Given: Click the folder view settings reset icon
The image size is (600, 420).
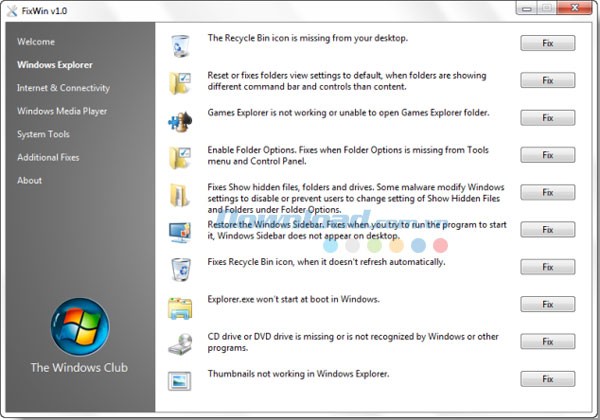Looking at the screenshot, I should (x=181, y=82).
